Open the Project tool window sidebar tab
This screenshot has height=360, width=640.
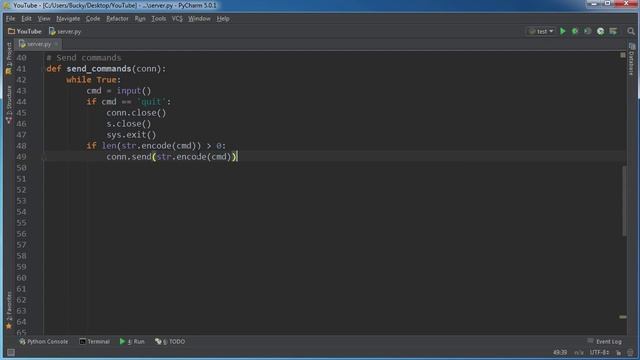[9, 58]
